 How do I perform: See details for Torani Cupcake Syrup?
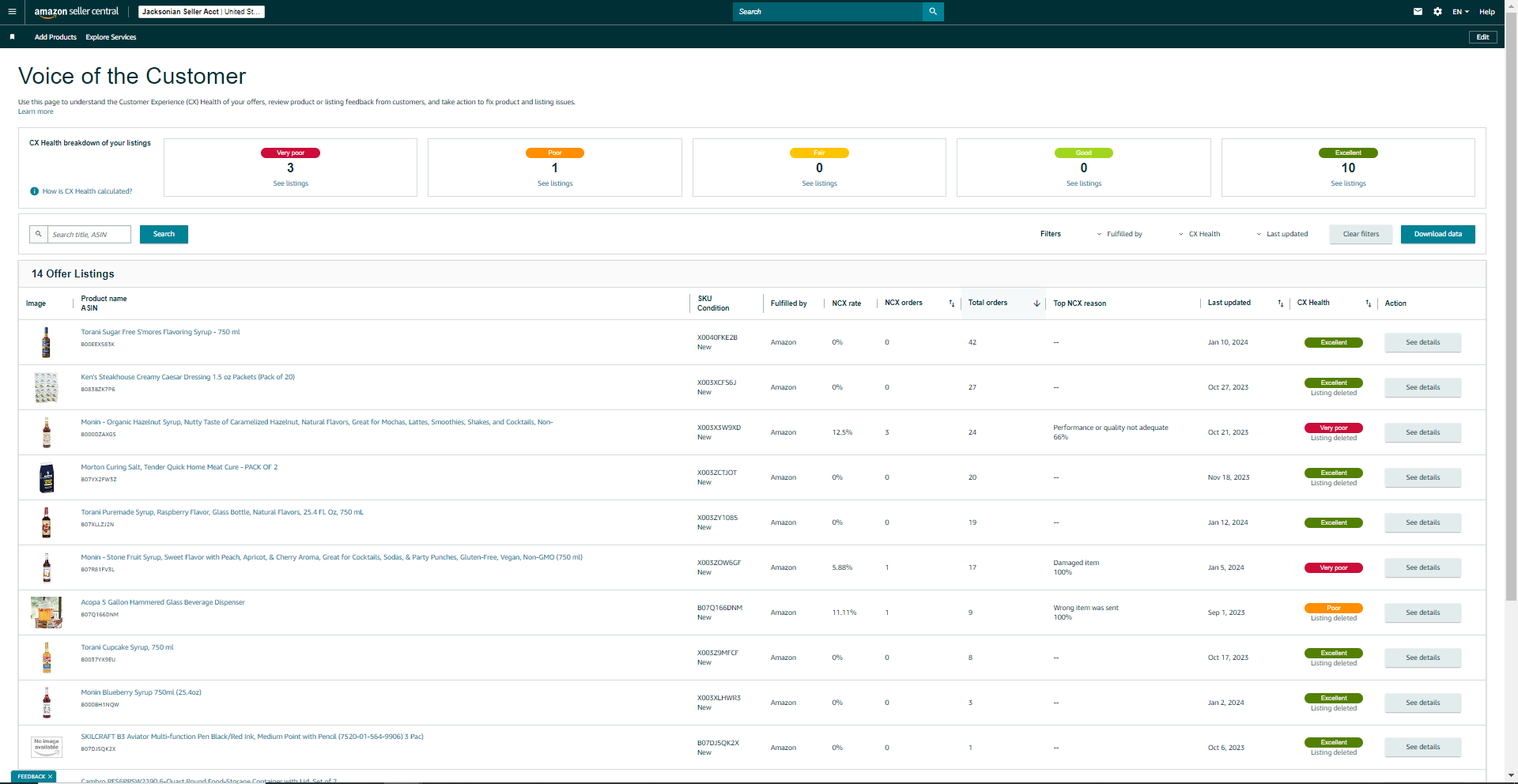[x=1422, y=658]
